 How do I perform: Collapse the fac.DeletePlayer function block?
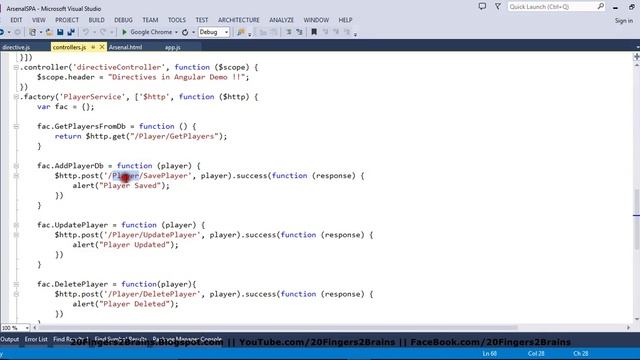click(16, 284)
